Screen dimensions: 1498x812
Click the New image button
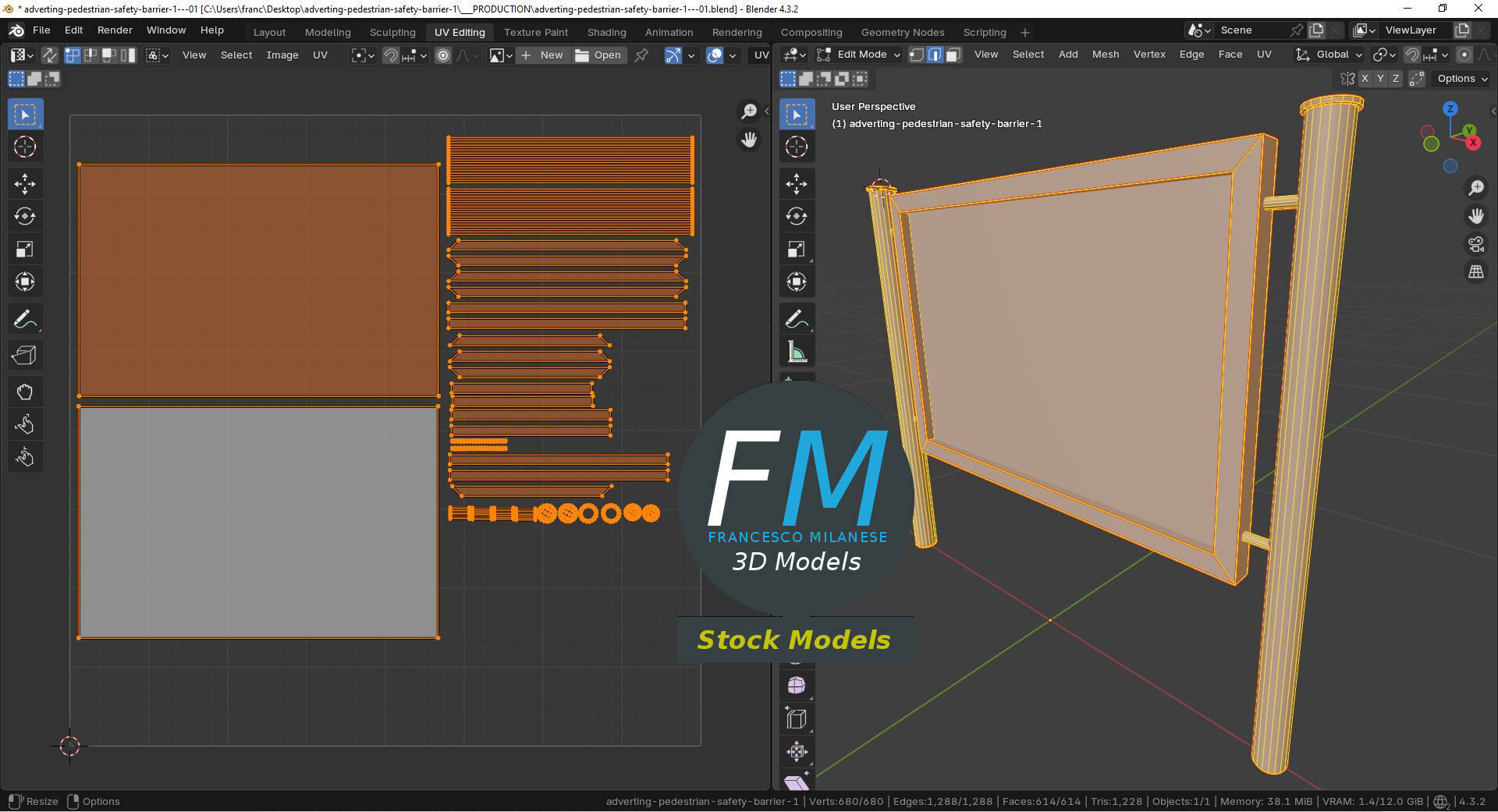click(542, 55)
